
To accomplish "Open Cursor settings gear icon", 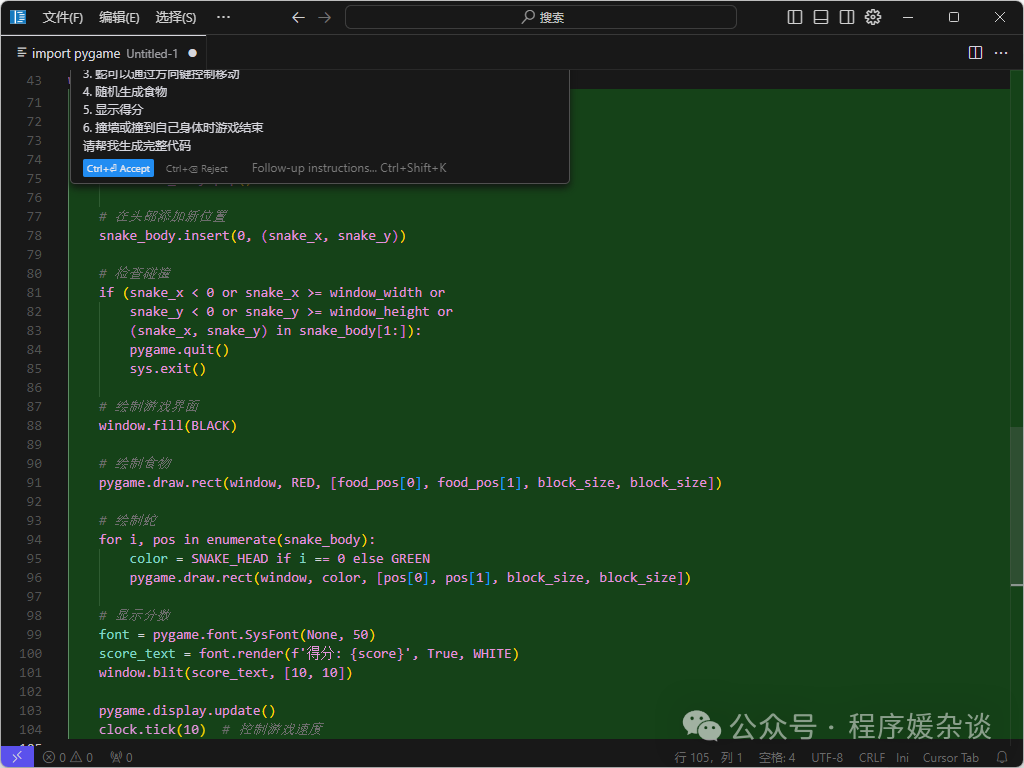I will [873, 17].
